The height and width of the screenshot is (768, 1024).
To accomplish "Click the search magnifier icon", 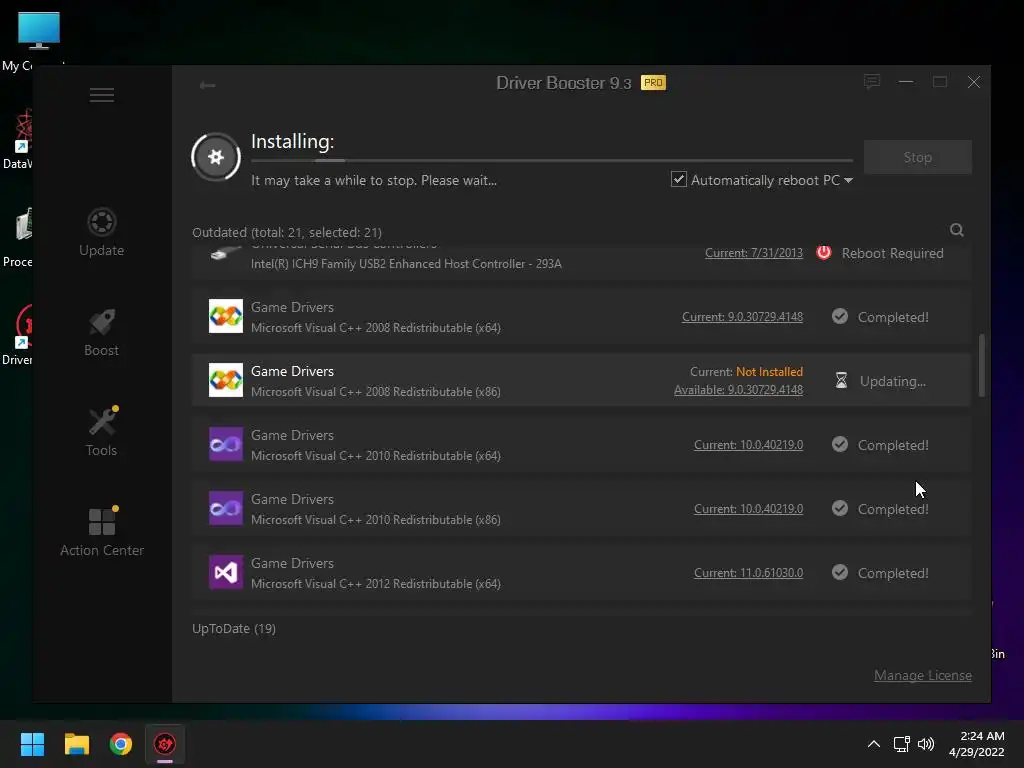I will coord(957,230).
